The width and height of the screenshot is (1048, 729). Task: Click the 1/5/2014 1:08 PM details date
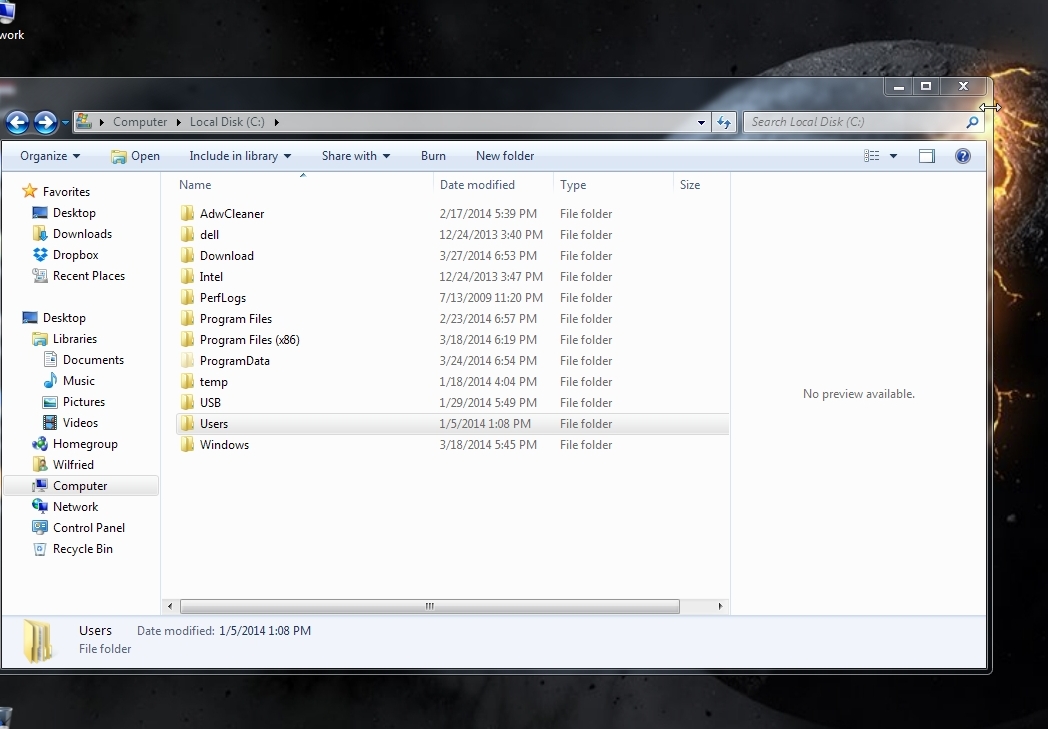tap(265, 631)
